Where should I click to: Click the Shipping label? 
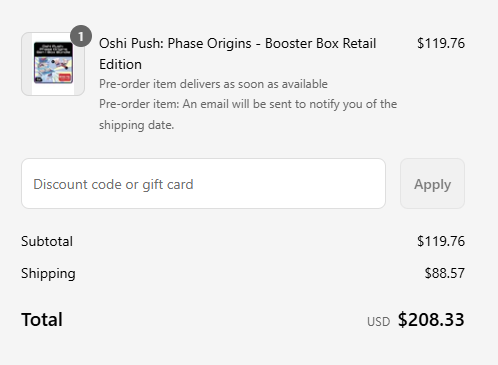click(x=48, y=274)
